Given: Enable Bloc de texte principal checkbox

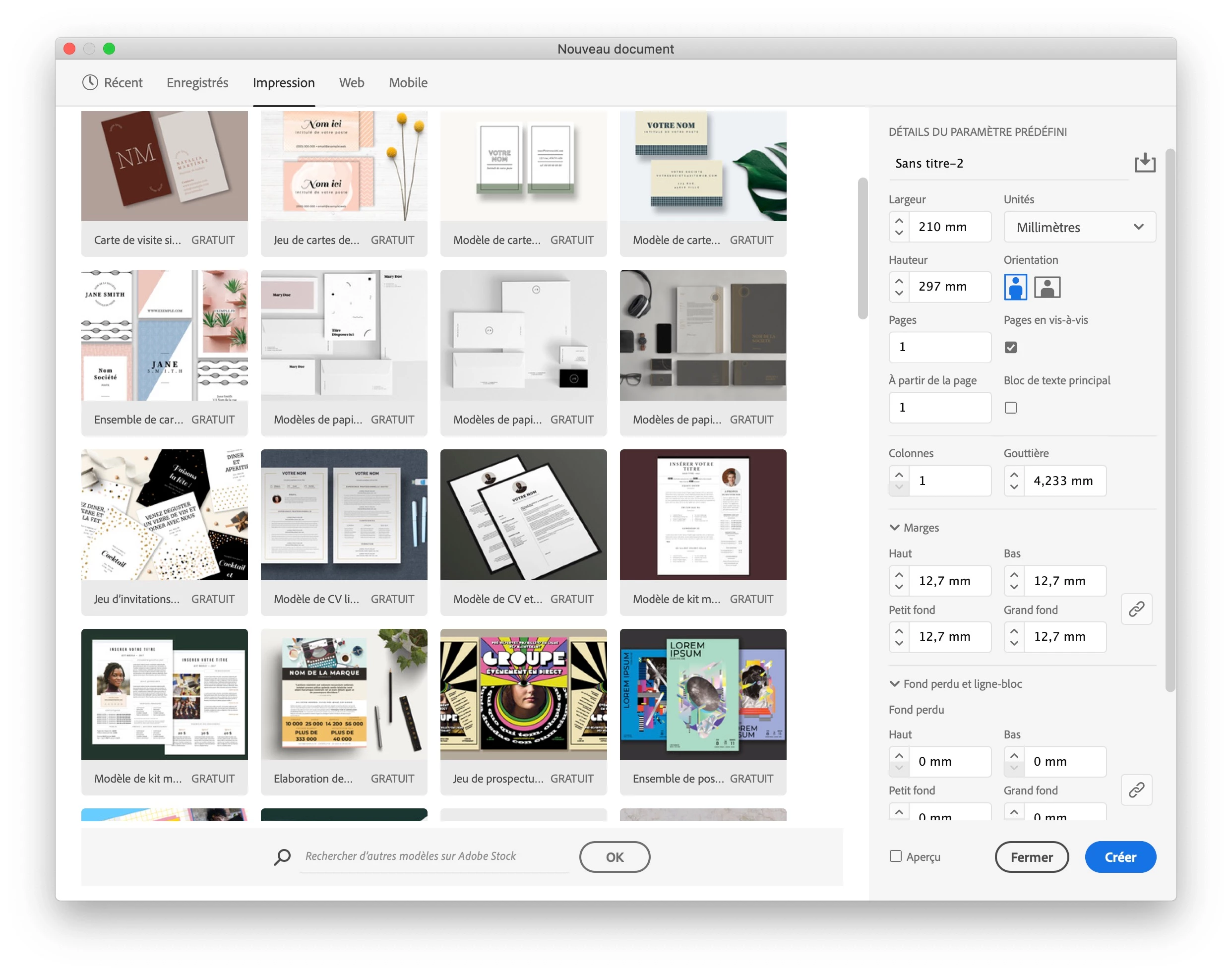Looking at the screenshot, I should [x=1011, y=408].
